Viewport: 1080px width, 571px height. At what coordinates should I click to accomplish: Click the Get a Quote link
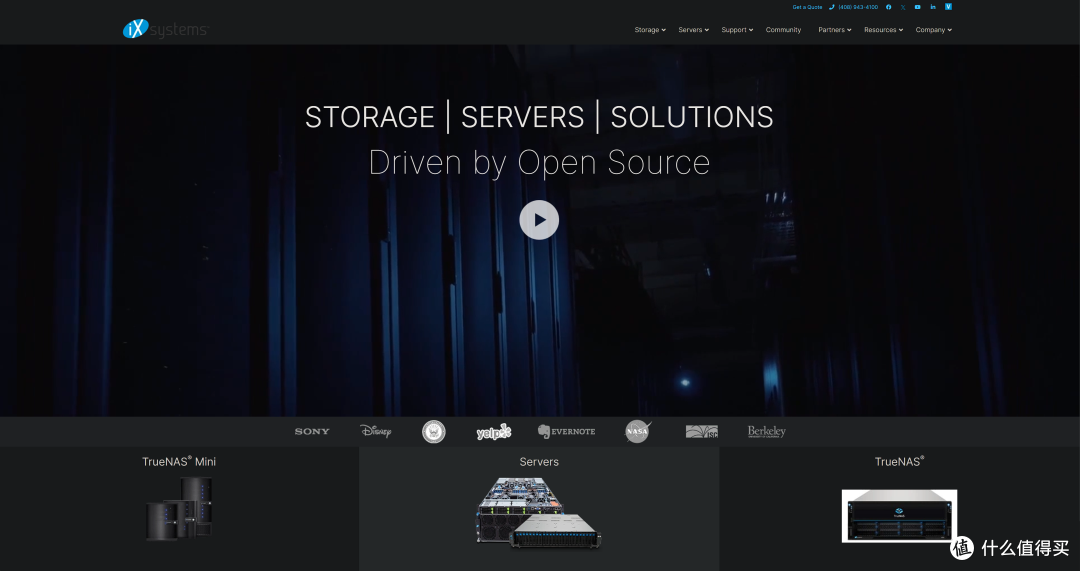[807, 7]
